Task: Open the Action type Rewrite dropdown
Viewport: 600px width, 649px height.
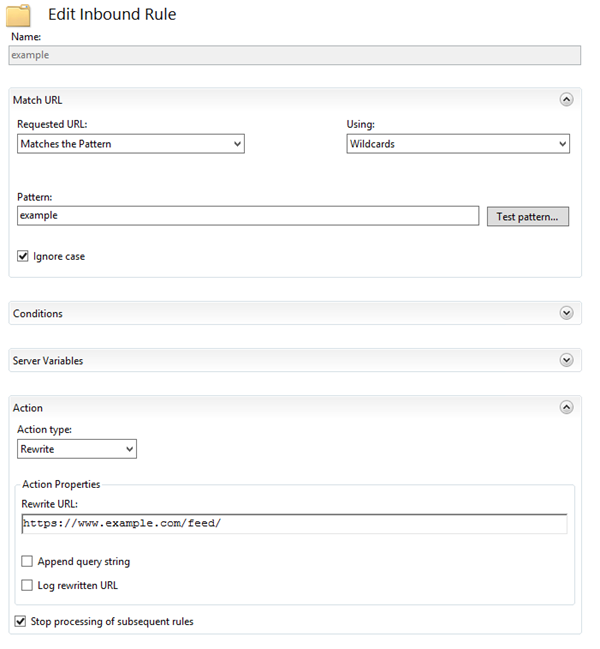Action: coord(77,449)
